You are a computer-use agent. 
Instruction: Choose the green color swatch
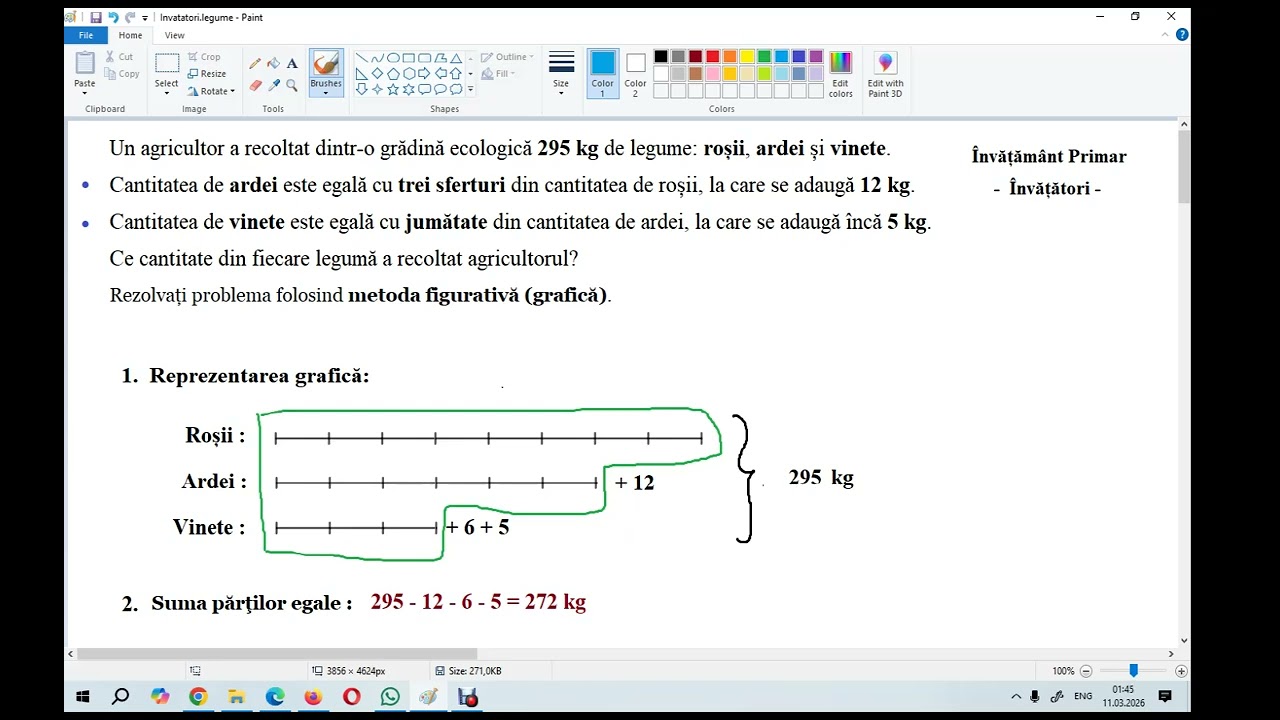(764, 57)
